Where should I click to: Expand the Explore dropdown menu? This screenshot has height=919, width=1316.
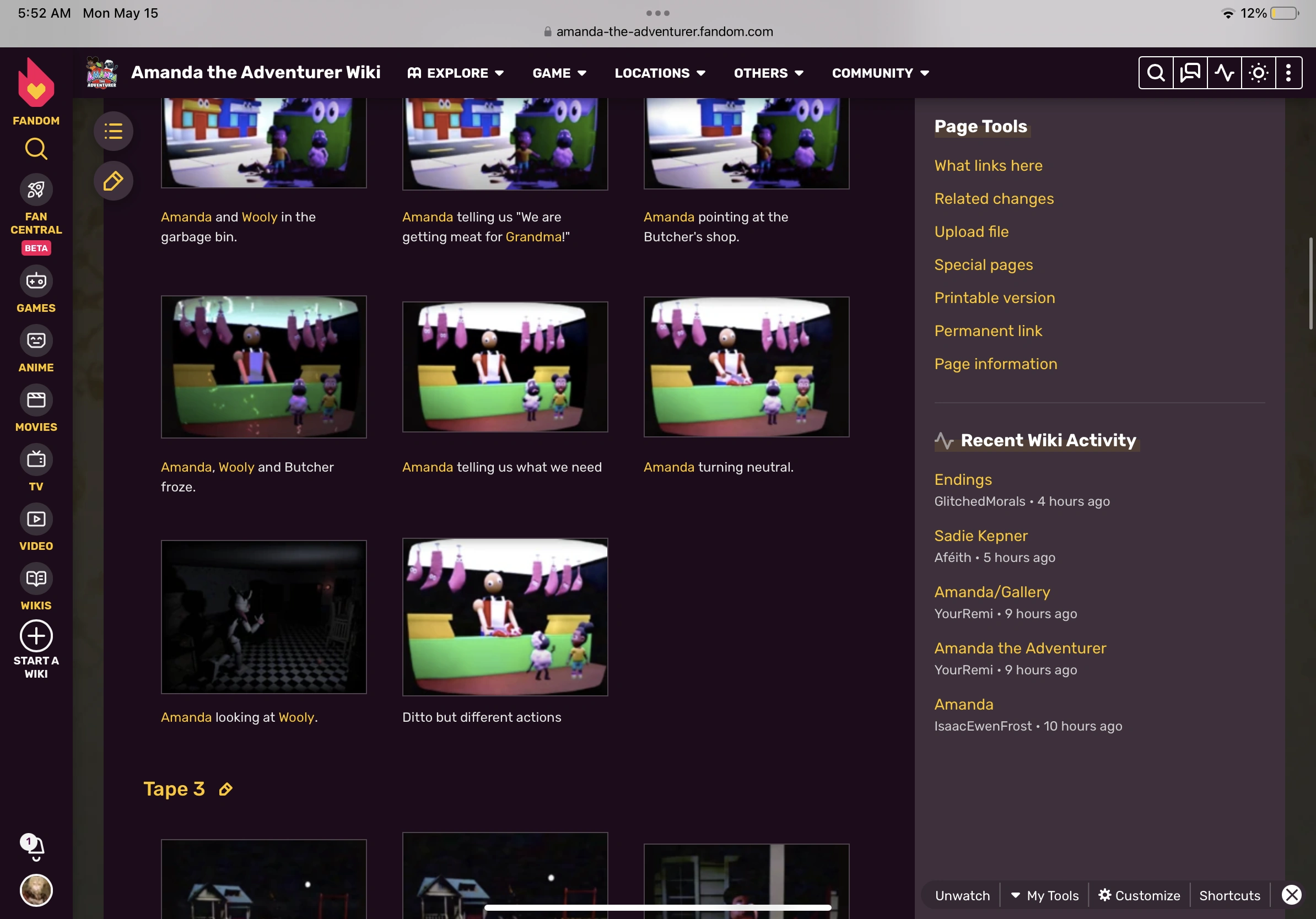point(456,73)
